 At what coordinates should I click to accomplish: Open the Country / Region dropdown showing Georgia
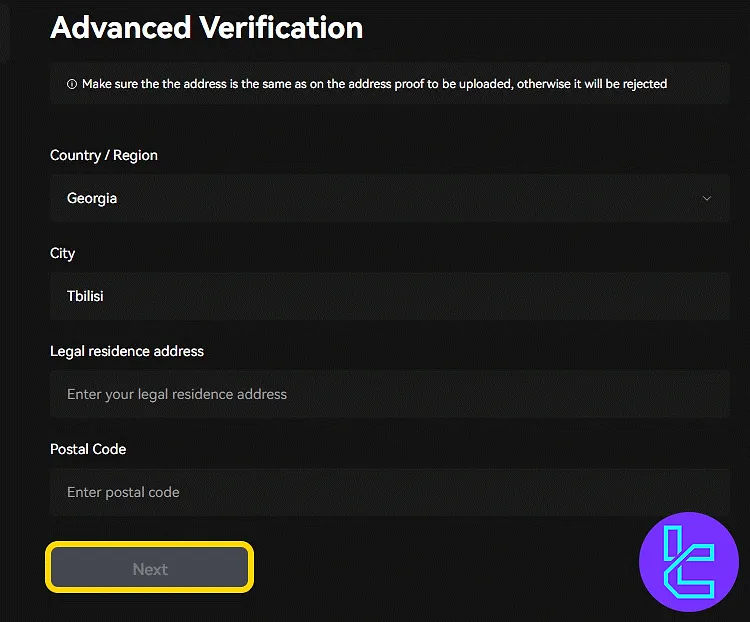pyautogui.click(x=389, y=198)
